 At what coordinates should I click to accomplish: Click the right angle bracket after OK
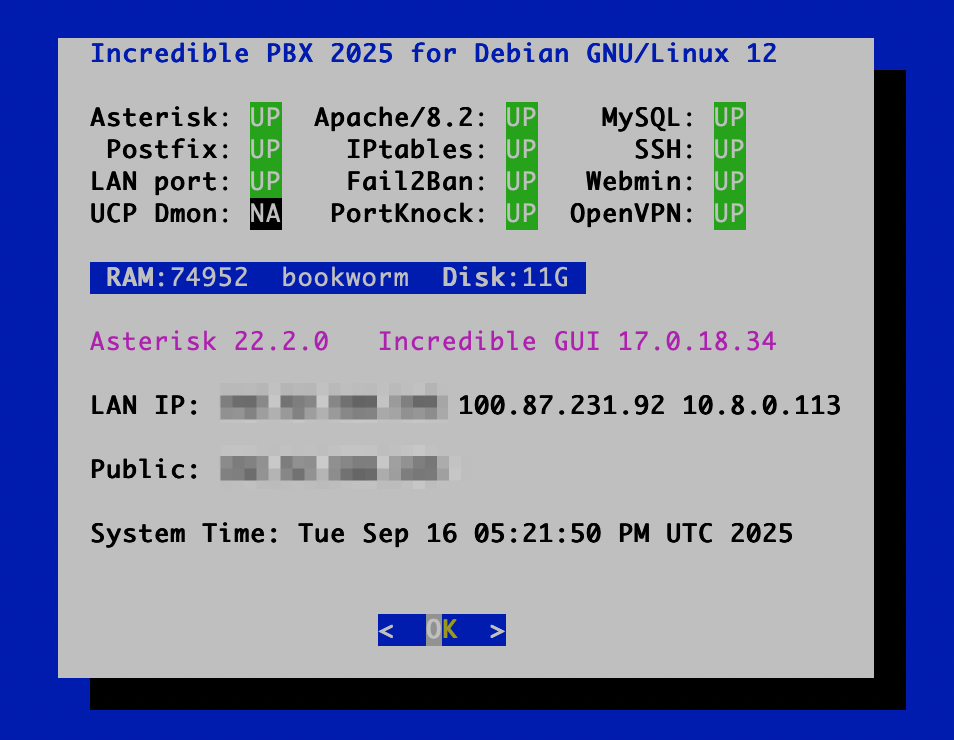[494, 630]
